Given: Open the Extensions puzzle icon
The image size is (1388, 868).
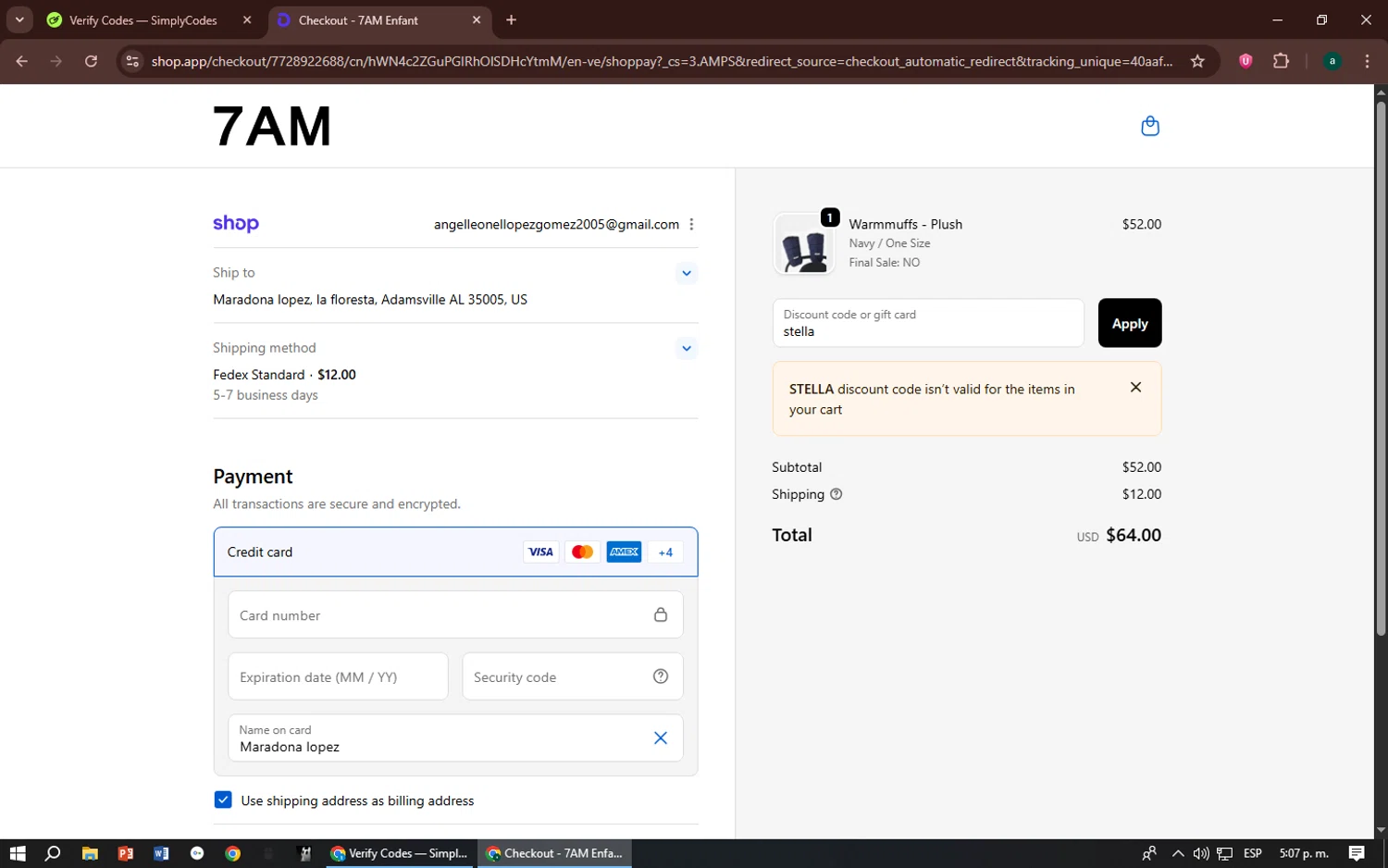Looking at the screenshot, I should [1281, 61].
